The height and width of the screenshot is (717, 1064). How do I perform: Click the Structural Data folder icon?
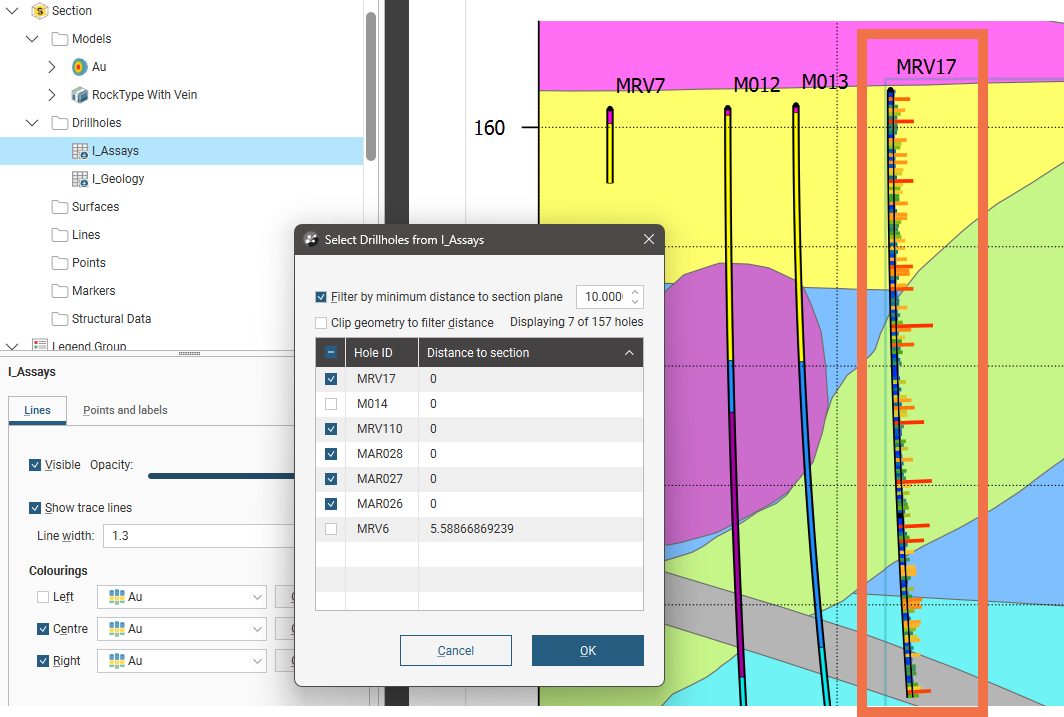60,319
